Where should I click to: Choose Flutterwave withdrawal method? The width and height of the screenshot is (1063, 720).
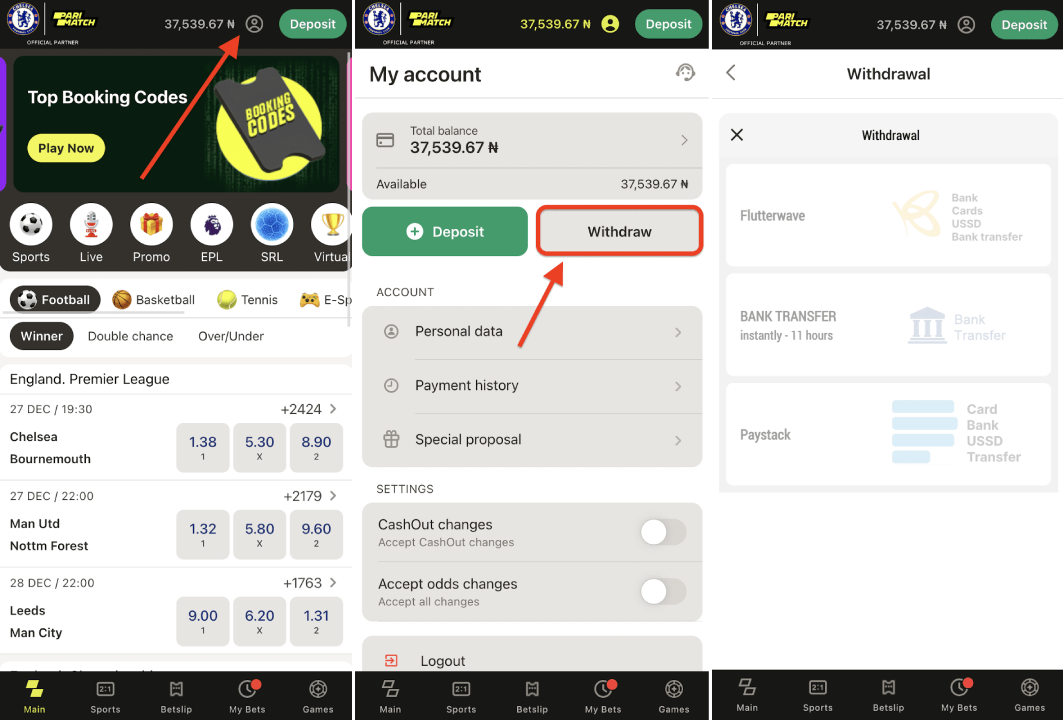[888, 216]
